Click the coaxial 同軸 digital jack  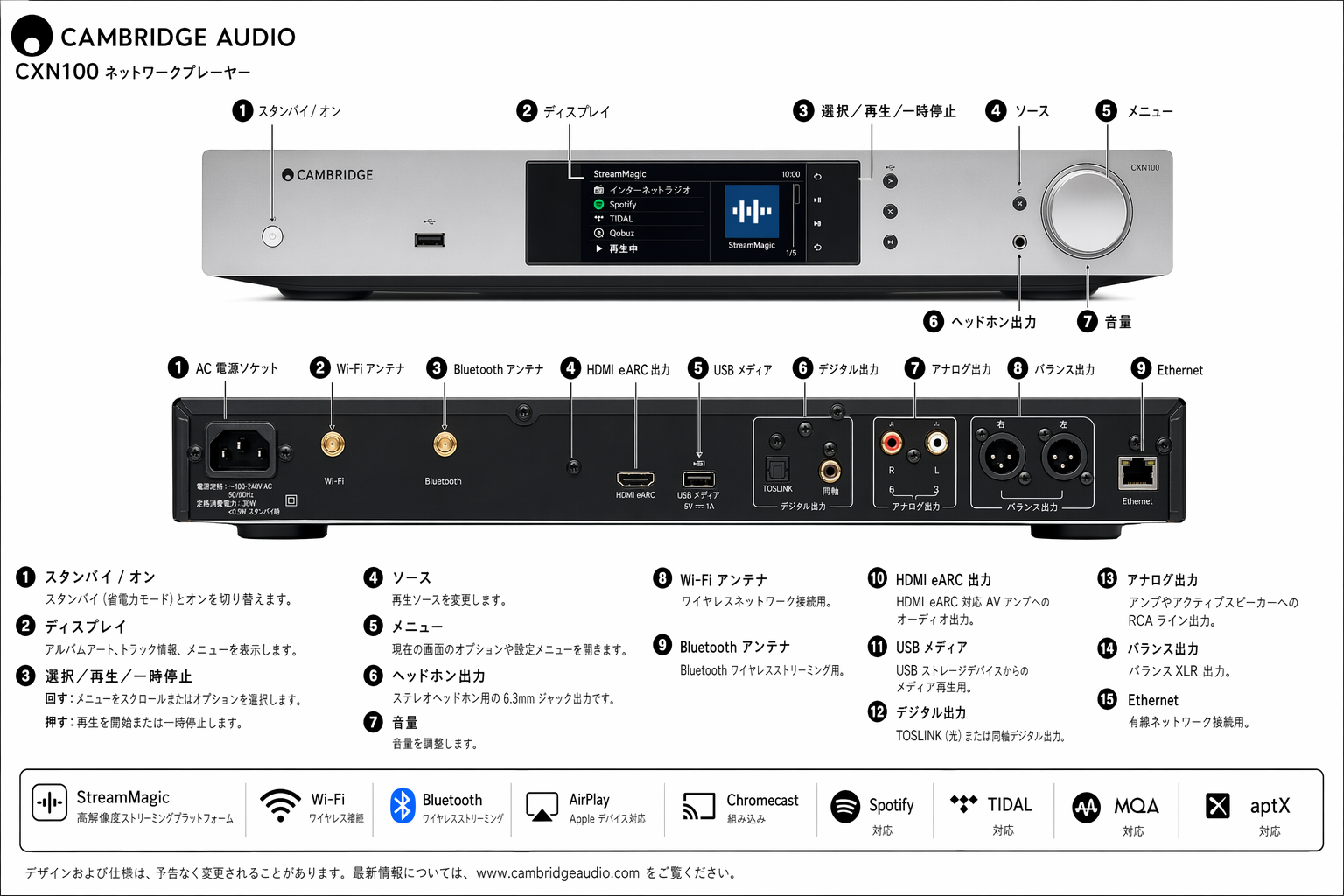[829, 472]
